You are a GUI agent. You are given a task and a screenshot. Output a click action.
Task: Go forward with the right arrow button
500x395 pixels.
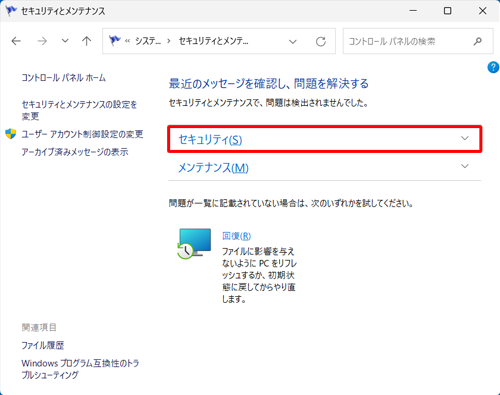coord(42,41)
